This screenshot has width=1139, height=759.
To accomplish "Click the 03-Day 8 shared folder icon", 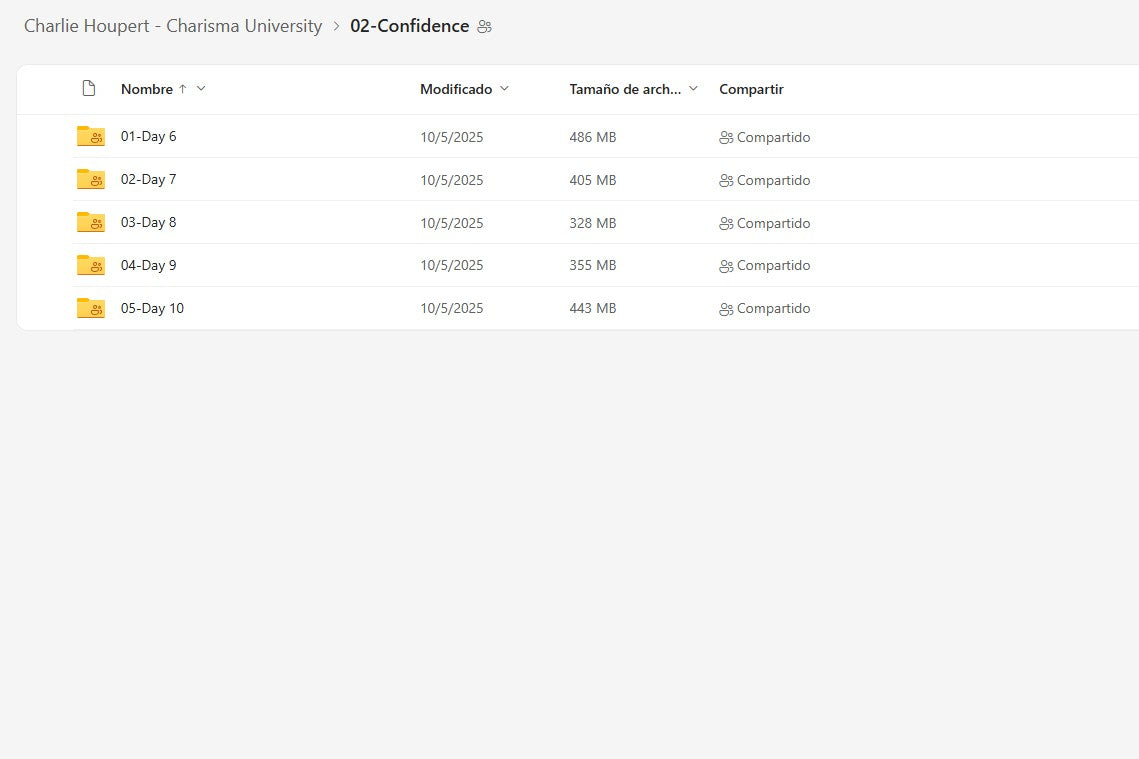I will tap(90, 223).
